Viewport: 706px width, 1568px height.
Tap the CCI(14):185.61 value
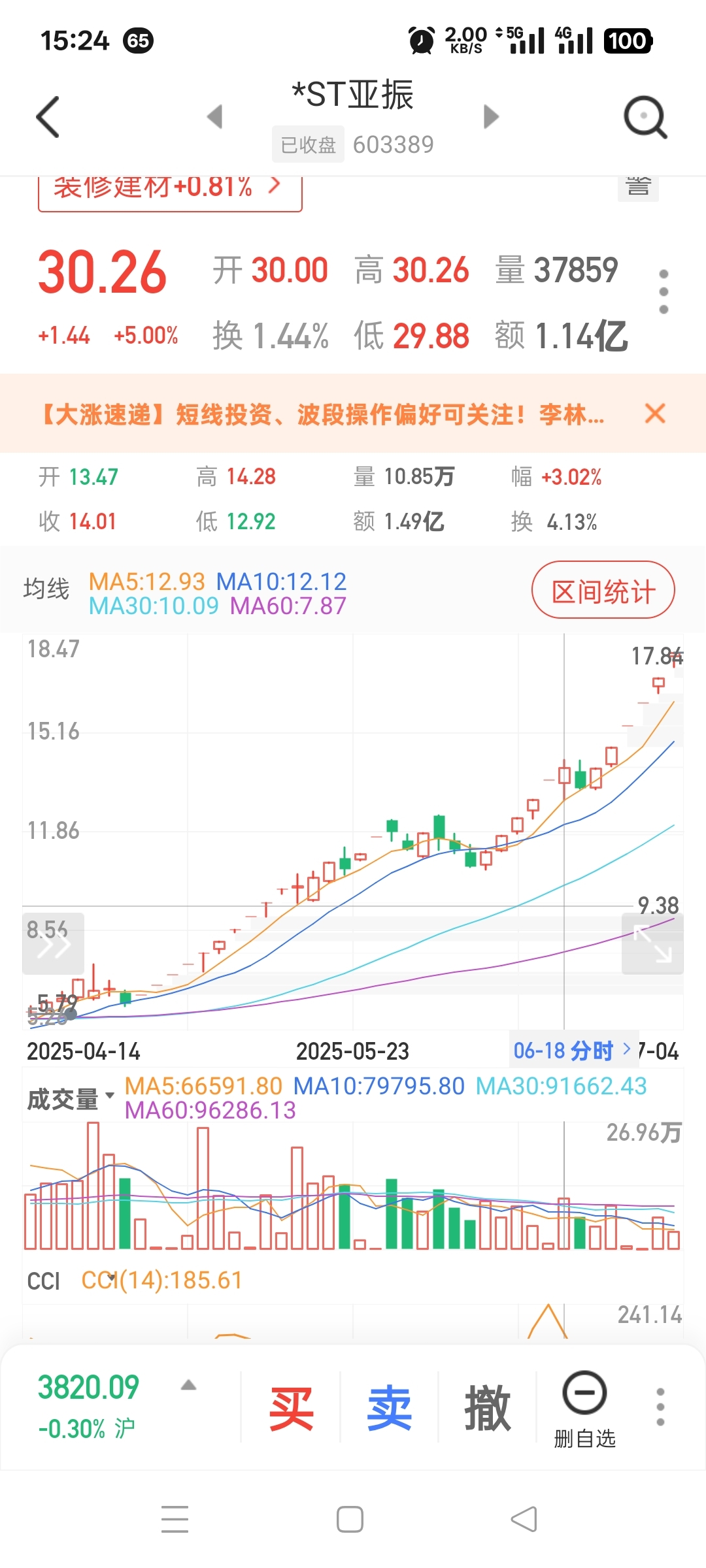click(x=161, y=1281)
